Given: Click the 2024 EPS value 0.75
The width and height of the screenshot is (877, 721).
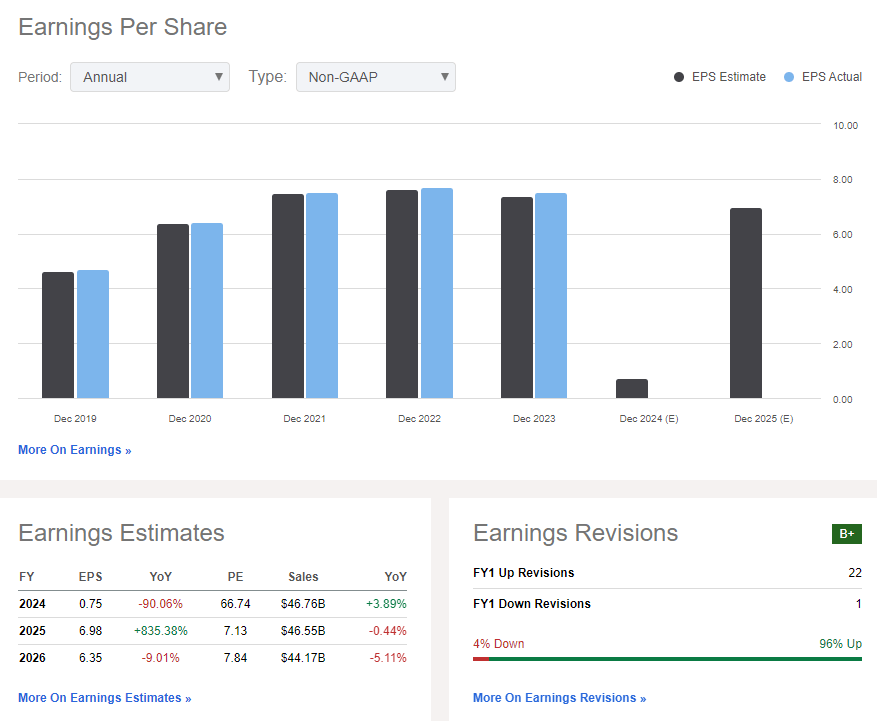Looking at the screenshot, I should tap(91, 604).
